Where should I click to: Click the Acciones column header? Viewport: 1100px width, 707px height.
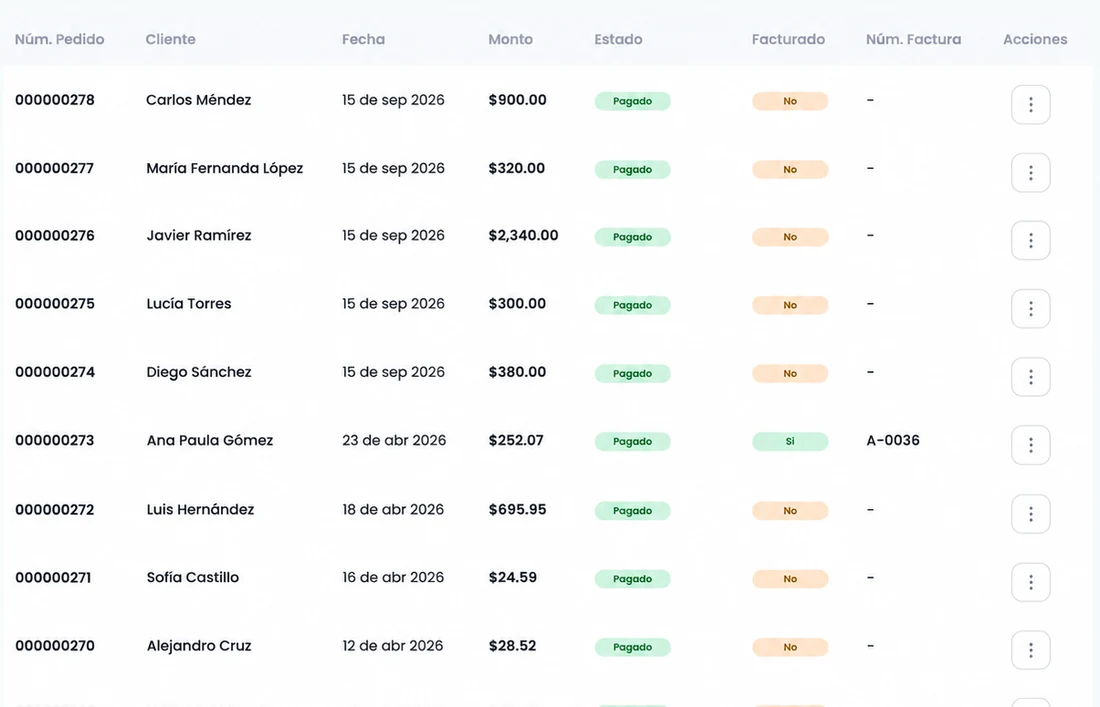click(x=1035, y=39)
